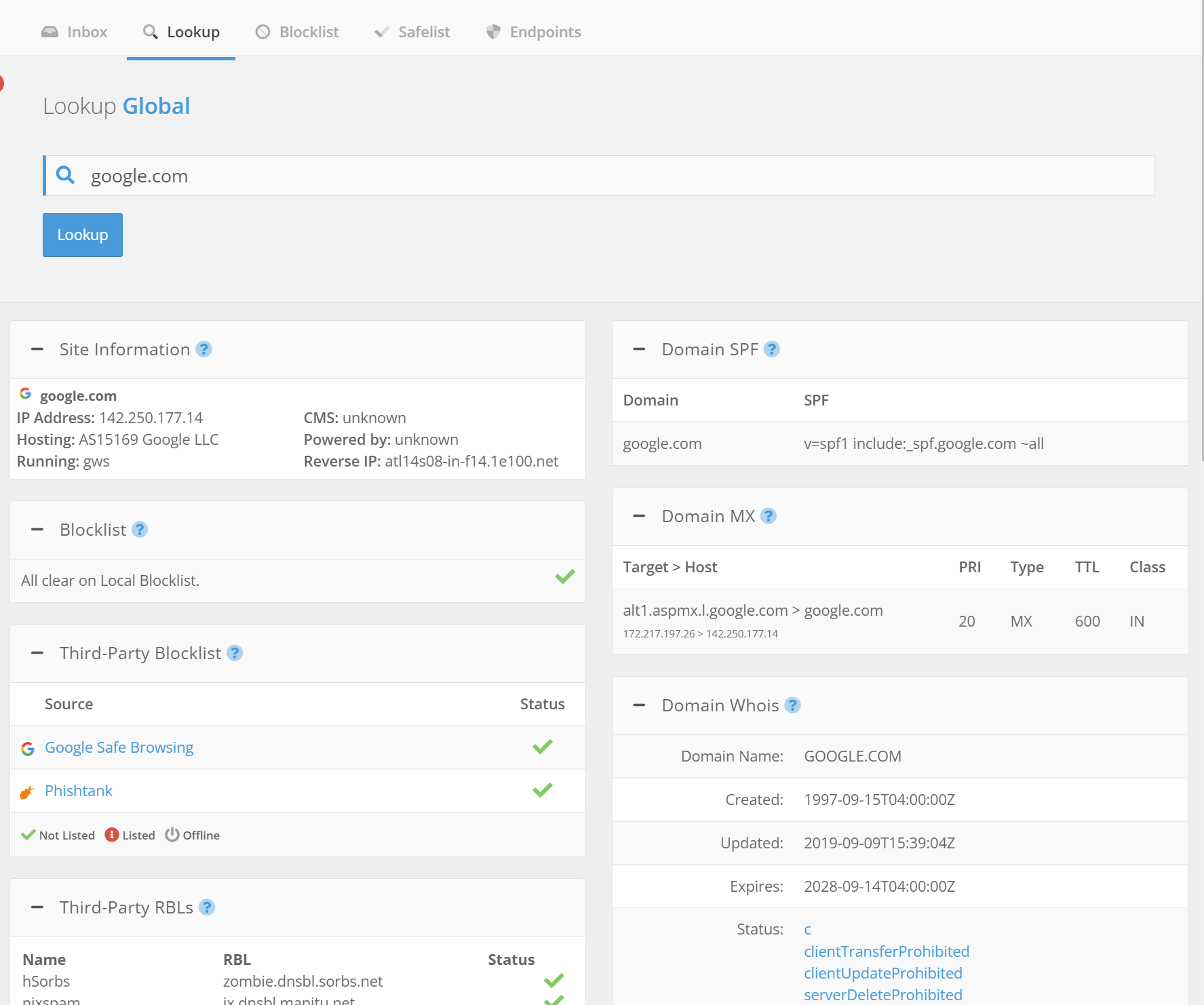Click the hSorbs RBL status checkmark
The height and width of the screenshot is (1005, 1204).
pos(554,981)
